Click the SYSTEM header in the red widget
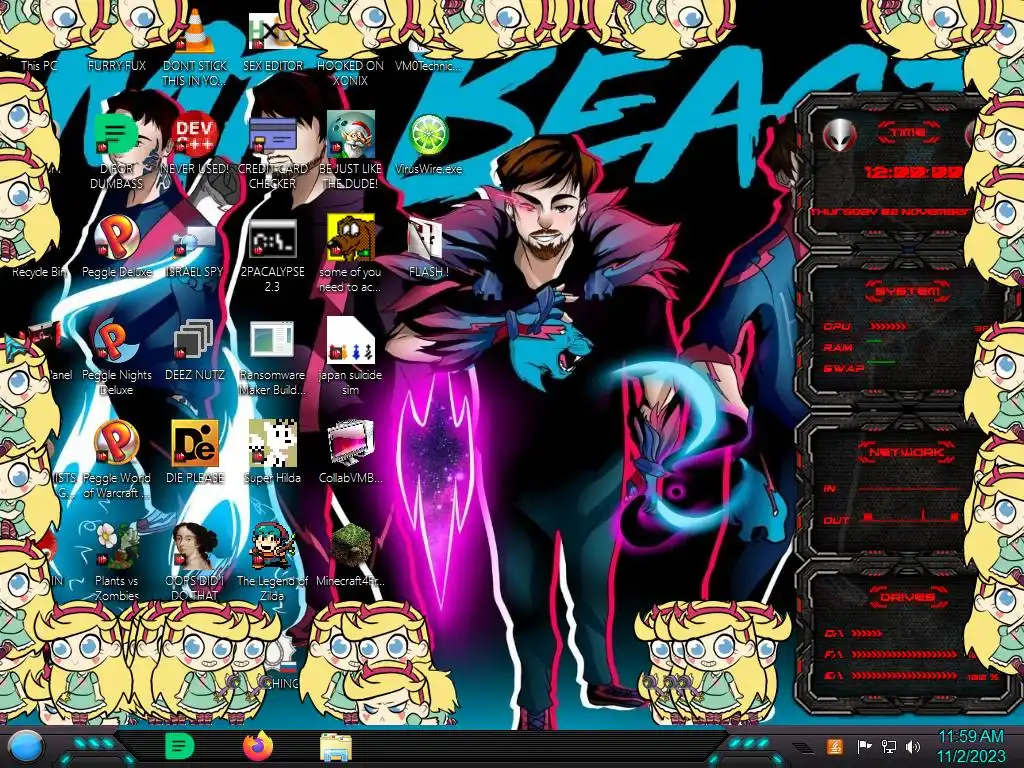This screenshot has width=1024, height=768. pos(908,291)
